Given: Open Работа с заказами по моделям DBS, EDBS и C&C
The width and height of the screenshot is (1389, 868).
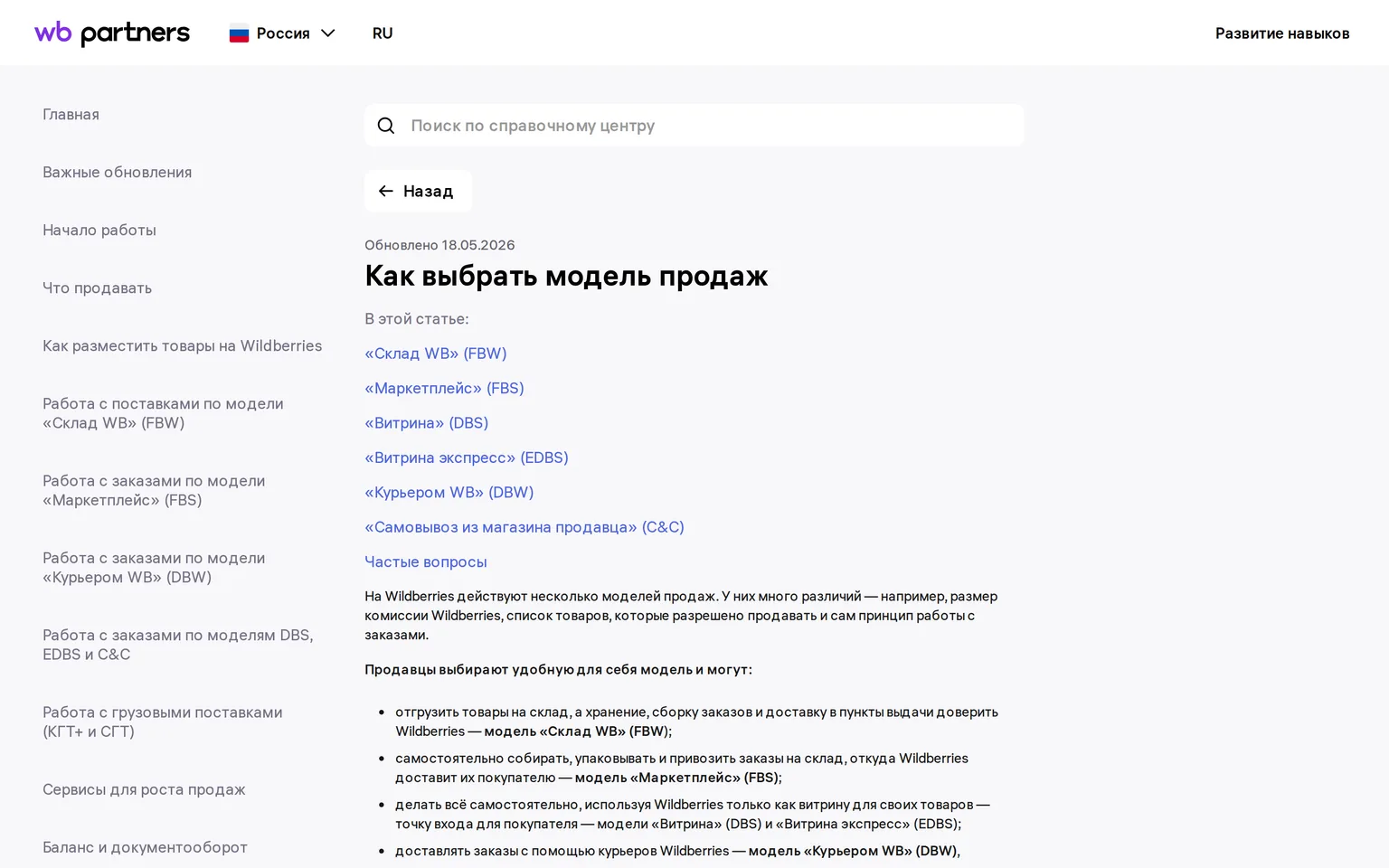Looking at the screenshot, I should tap(178, 645).
